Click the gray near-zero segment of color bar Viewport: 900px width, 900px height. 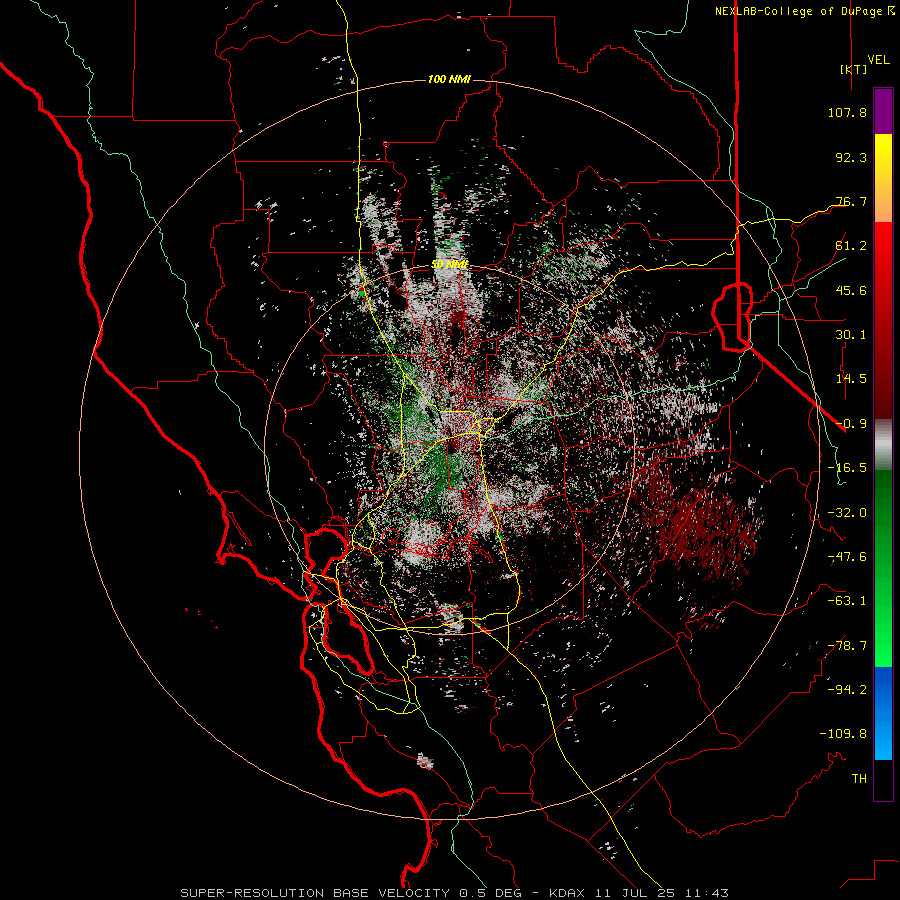click(883, 445)
